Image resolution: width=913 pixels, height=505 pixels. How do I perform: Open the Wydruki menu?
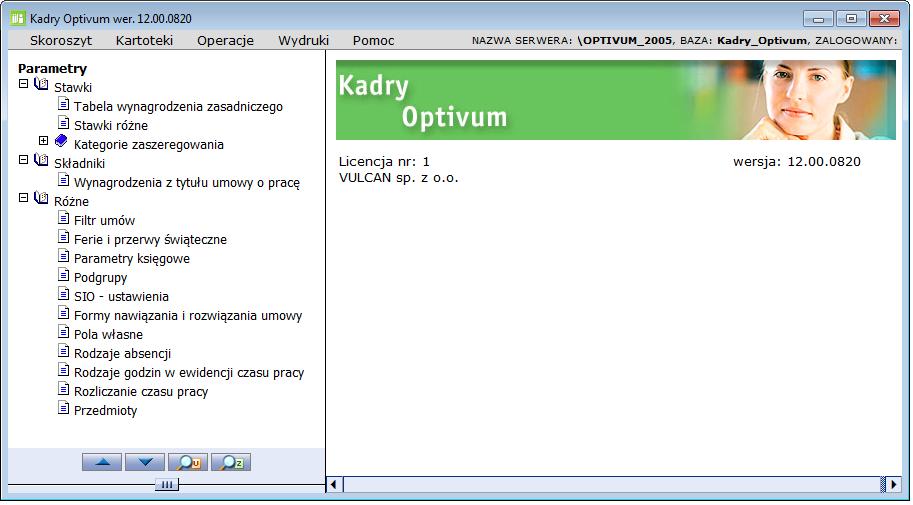point(303,41)
